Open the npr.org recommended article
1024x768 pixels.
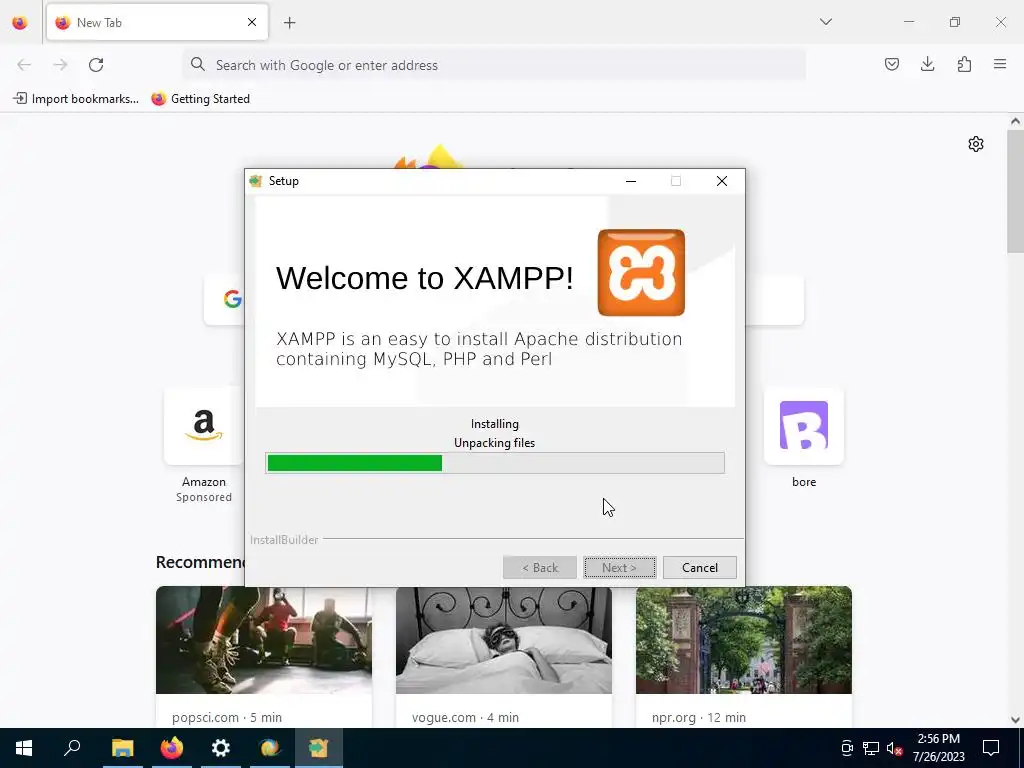click(744, 657)
